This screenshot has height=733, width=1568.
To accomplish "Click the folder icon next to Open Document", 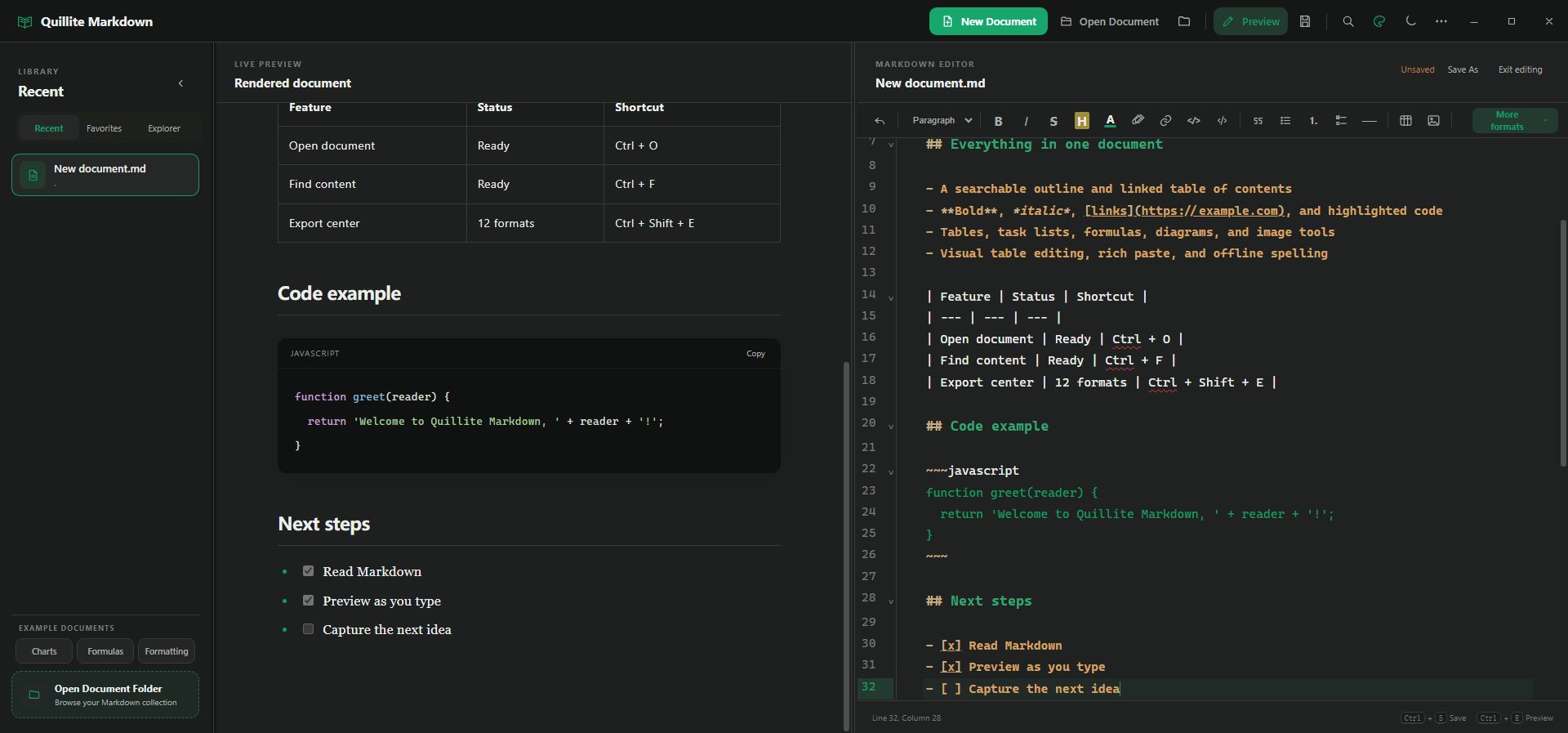I will (x=1184, y=21).
